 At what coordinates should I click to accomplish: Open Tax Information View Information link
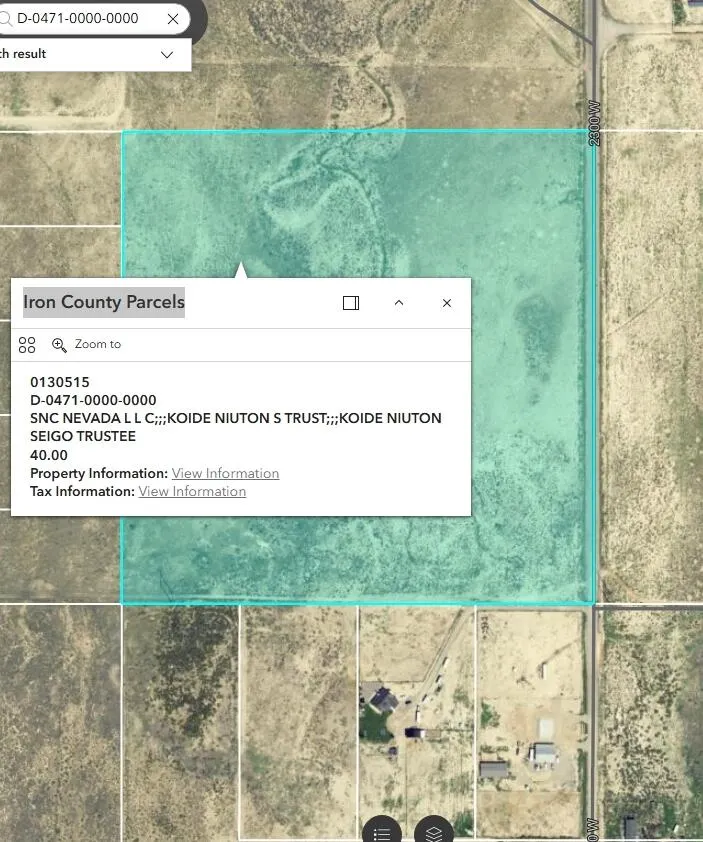tap(192, 491)
